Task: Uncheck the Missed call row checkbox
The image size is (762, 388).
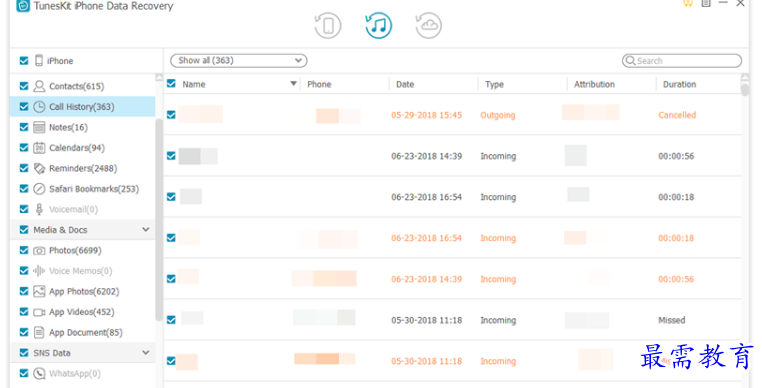Action: [171, 320]
